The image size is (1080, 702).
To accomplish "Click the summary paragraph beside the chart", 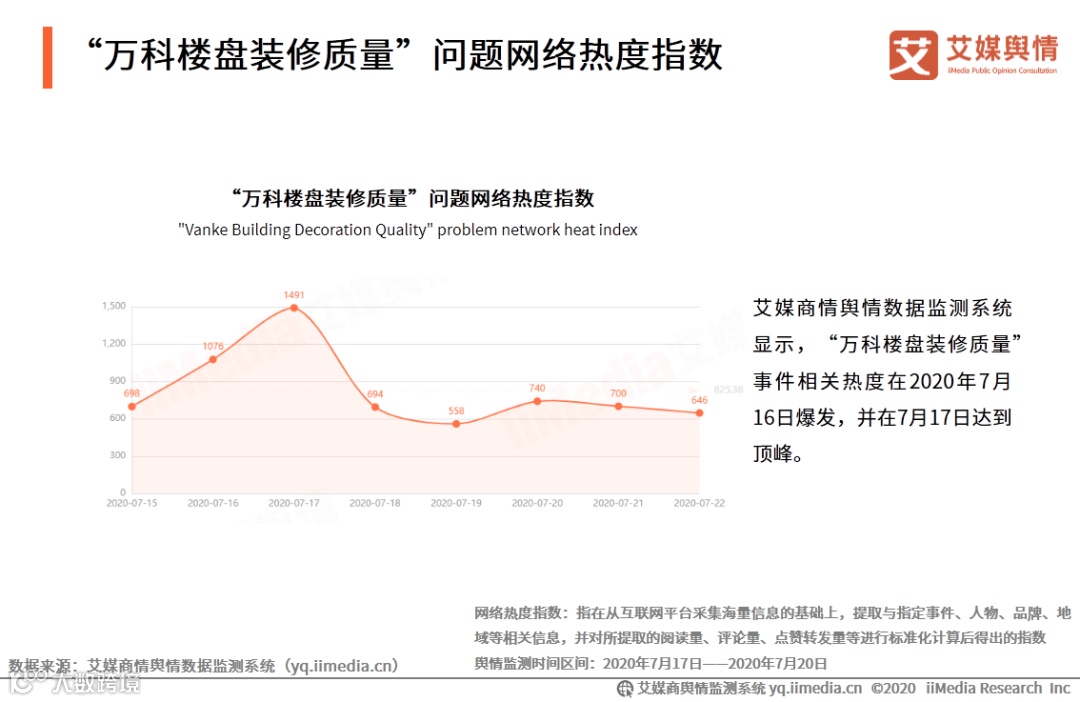I will click(x=886, y=381).
